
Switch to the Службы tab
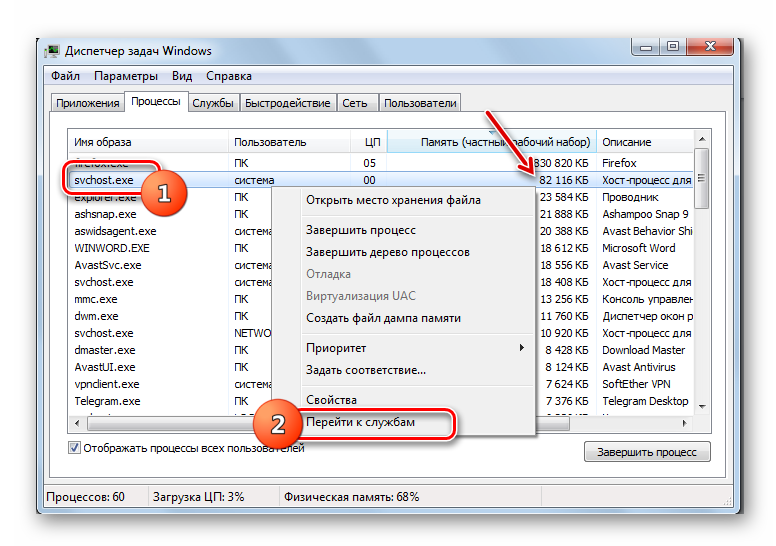tap(213, 103)
